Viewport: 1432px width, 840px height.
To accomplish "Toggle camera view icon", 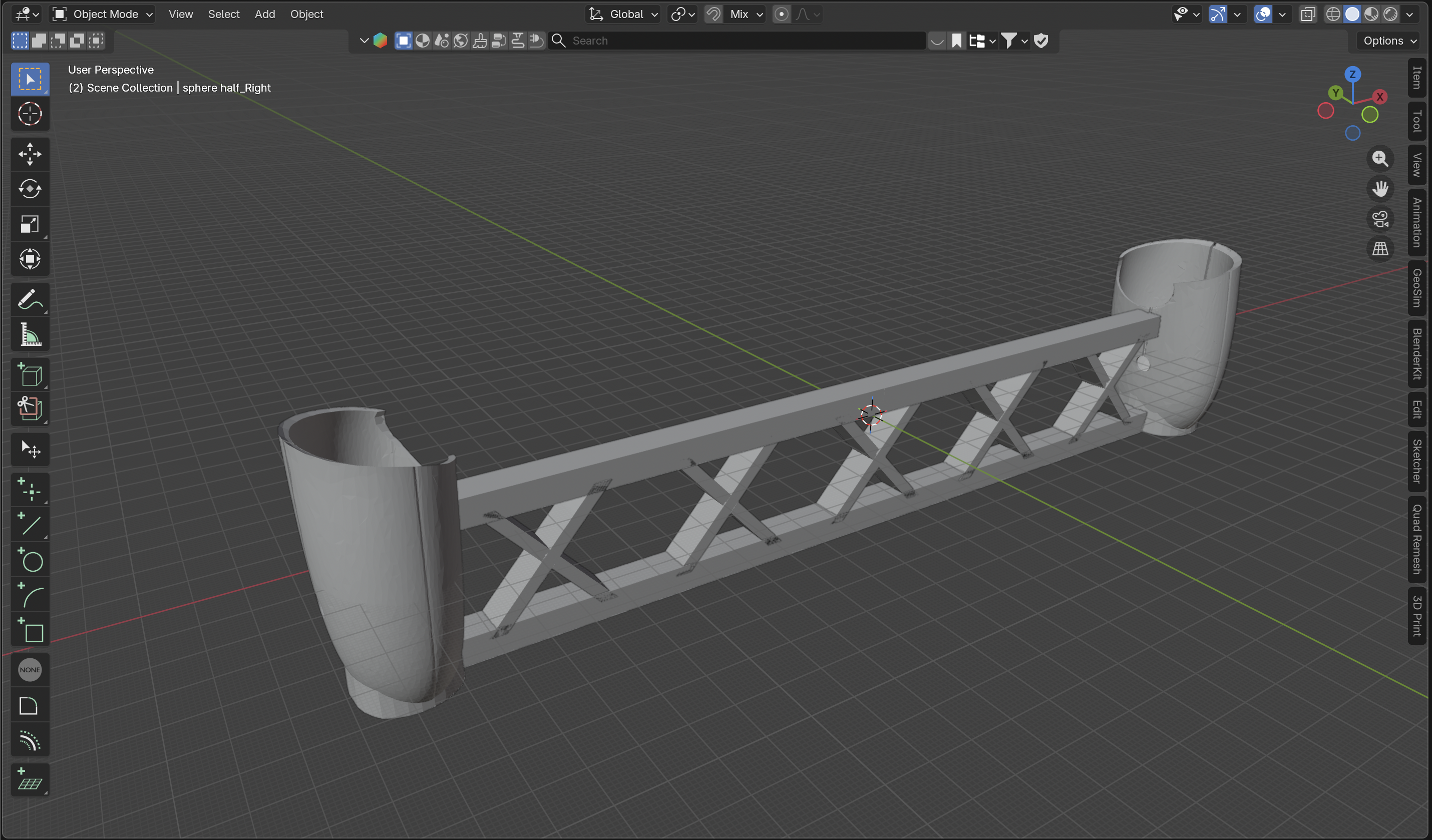I will [1380, 219].
